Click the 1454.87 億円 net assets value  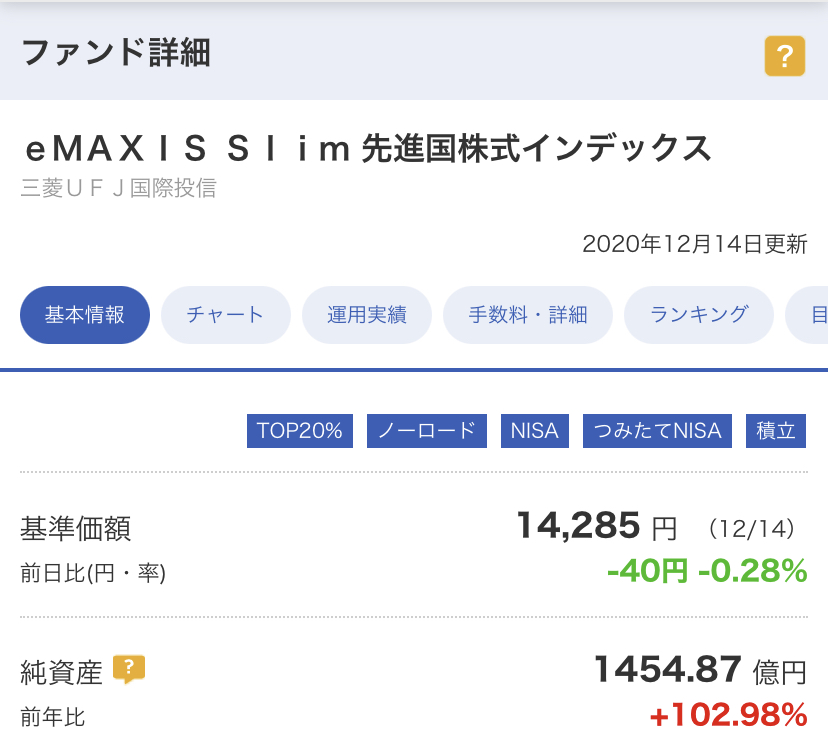[x=700, y=670]
